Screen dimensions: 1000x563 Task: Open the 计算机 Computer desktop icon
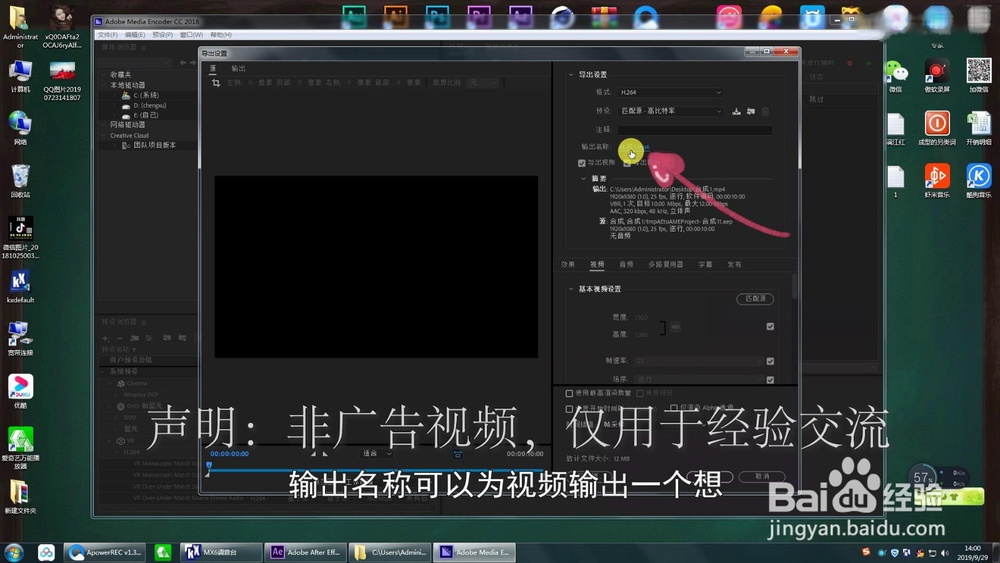20,77
